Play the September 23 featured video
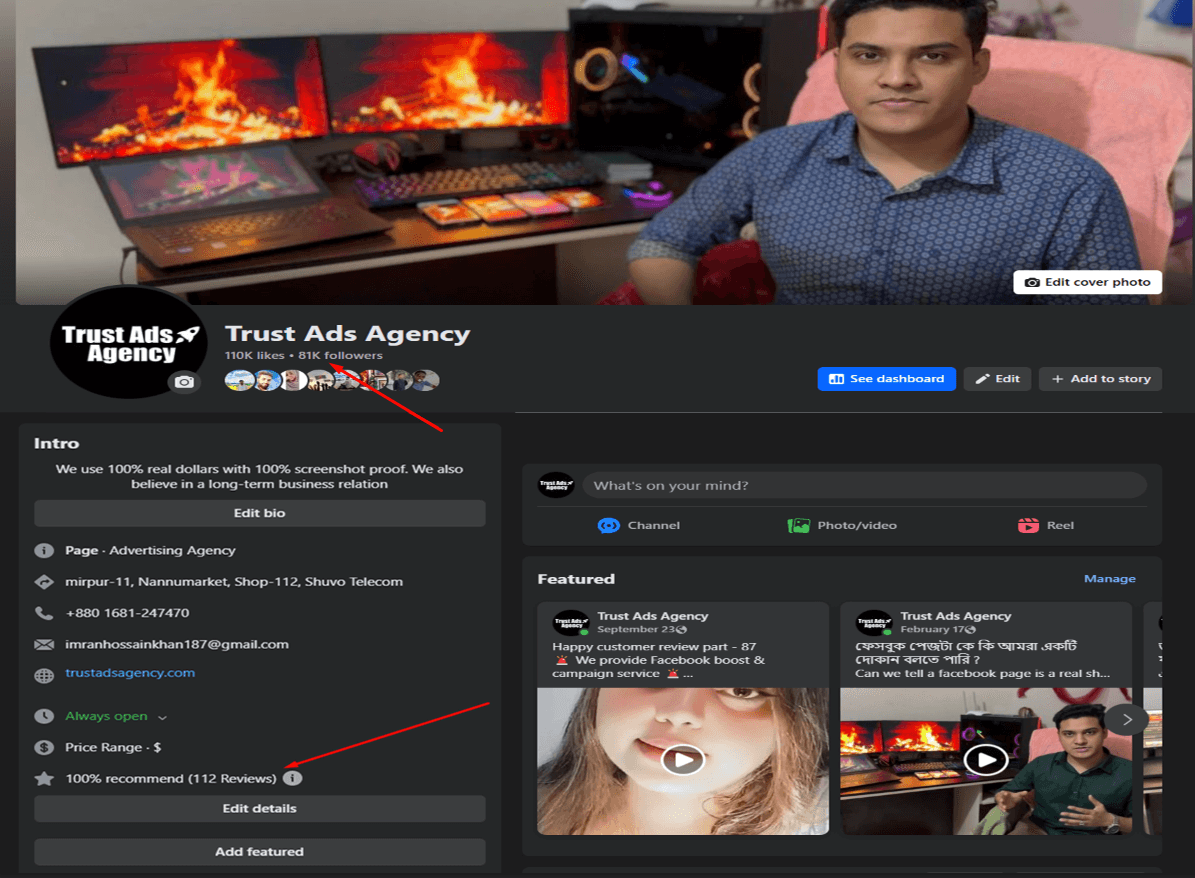This screenshot has width=1195, height=878. click(683, 760)
